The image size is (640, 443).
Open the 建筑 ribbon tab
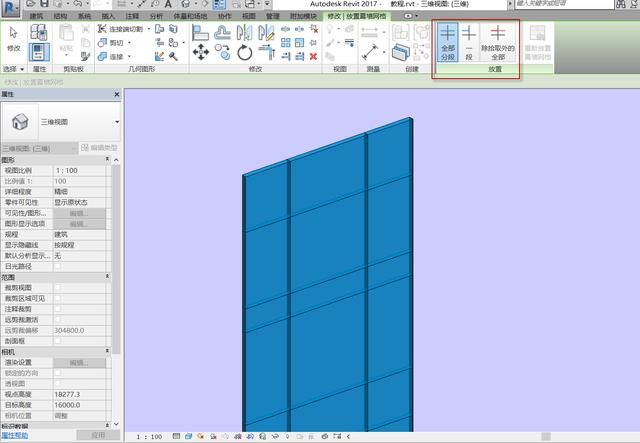(36, 16)
